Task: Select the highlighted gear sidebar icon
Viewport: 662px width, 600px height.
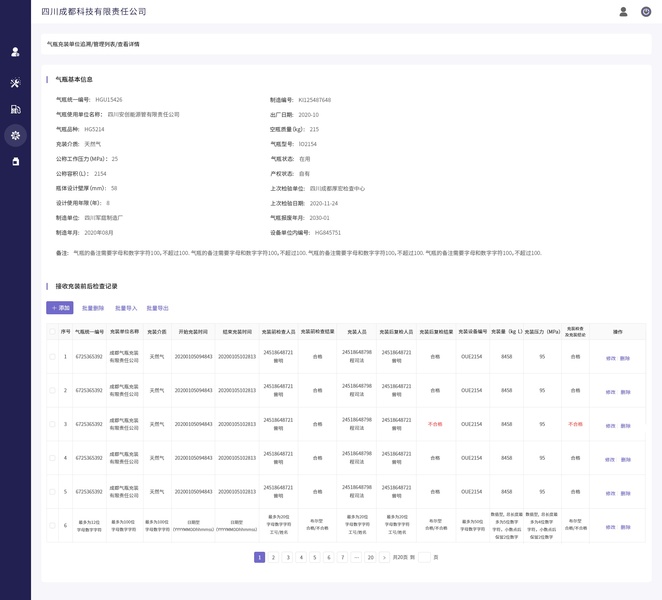Action: tap(15, 136)
